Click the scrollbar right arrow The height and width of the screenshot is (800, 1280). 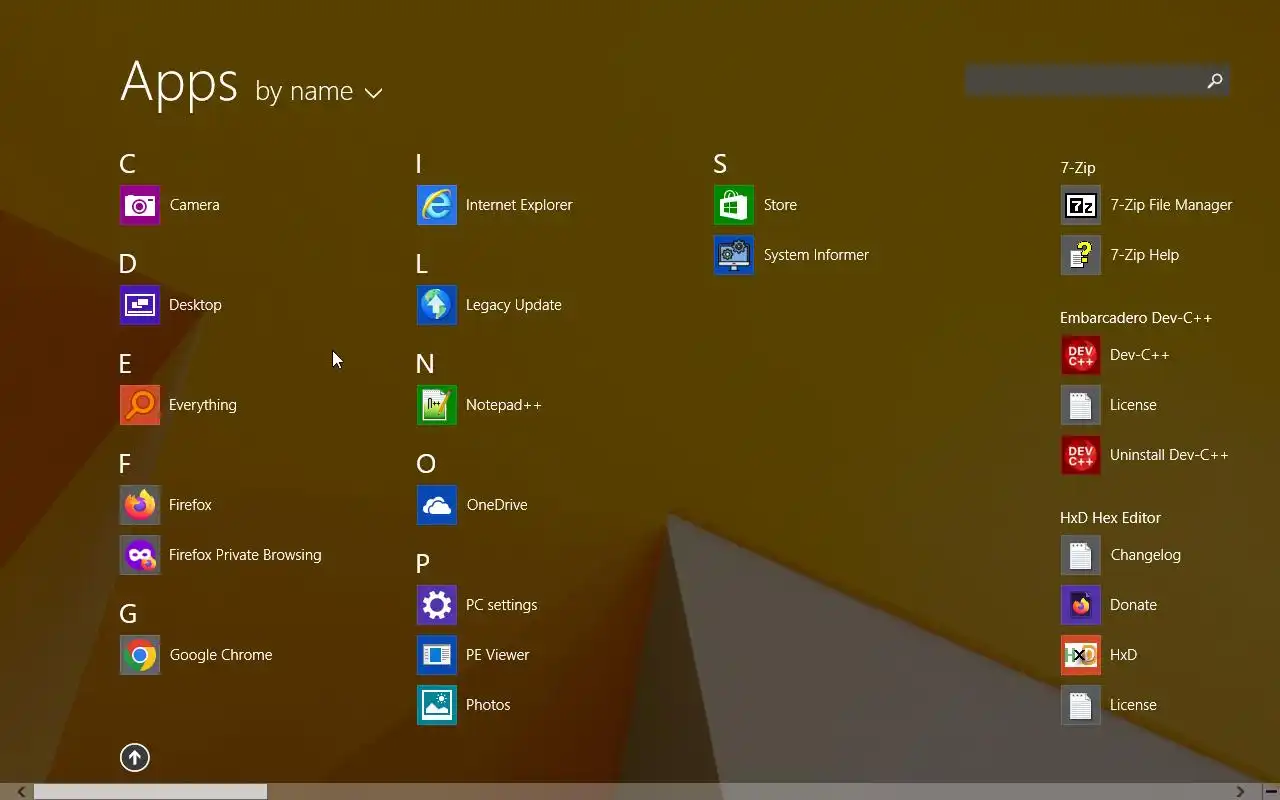pyautogui.click(x=1240, y=791)
